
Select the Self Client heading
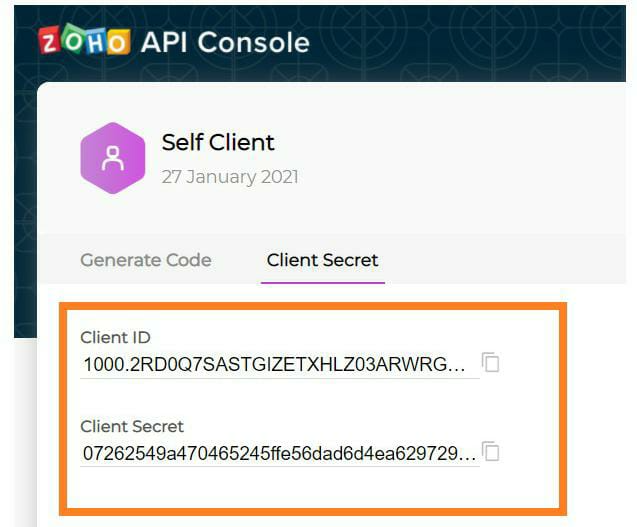pyautogui.click(x=218, y=143)
